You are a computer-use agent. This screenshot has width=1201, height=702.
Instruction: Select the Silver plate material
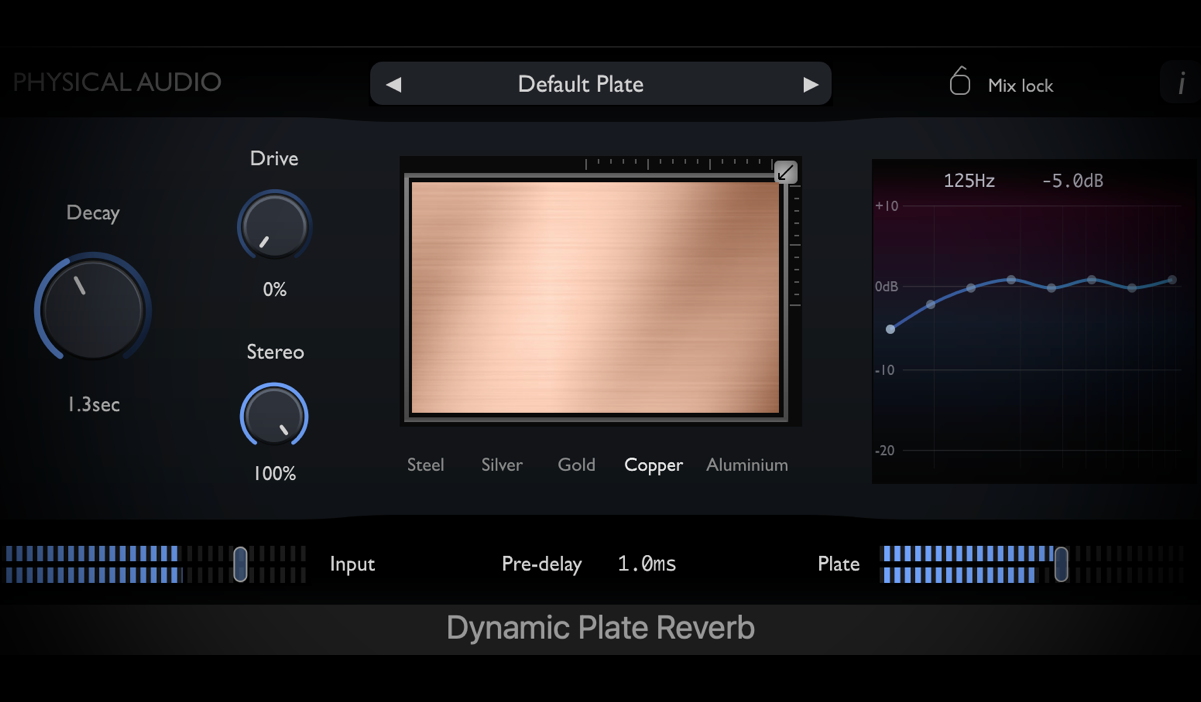click(x=501, y=465)
